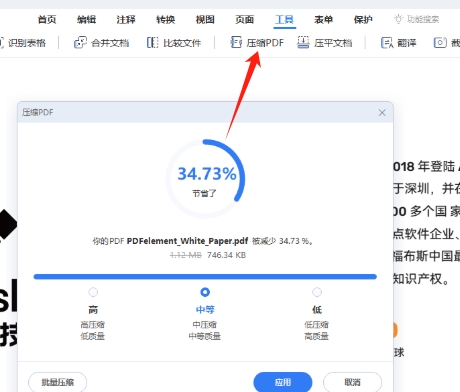The height and width of the screenshot is (392, 460).
Task: Click the blue compression level progress bar
Action: click(205, 277)
